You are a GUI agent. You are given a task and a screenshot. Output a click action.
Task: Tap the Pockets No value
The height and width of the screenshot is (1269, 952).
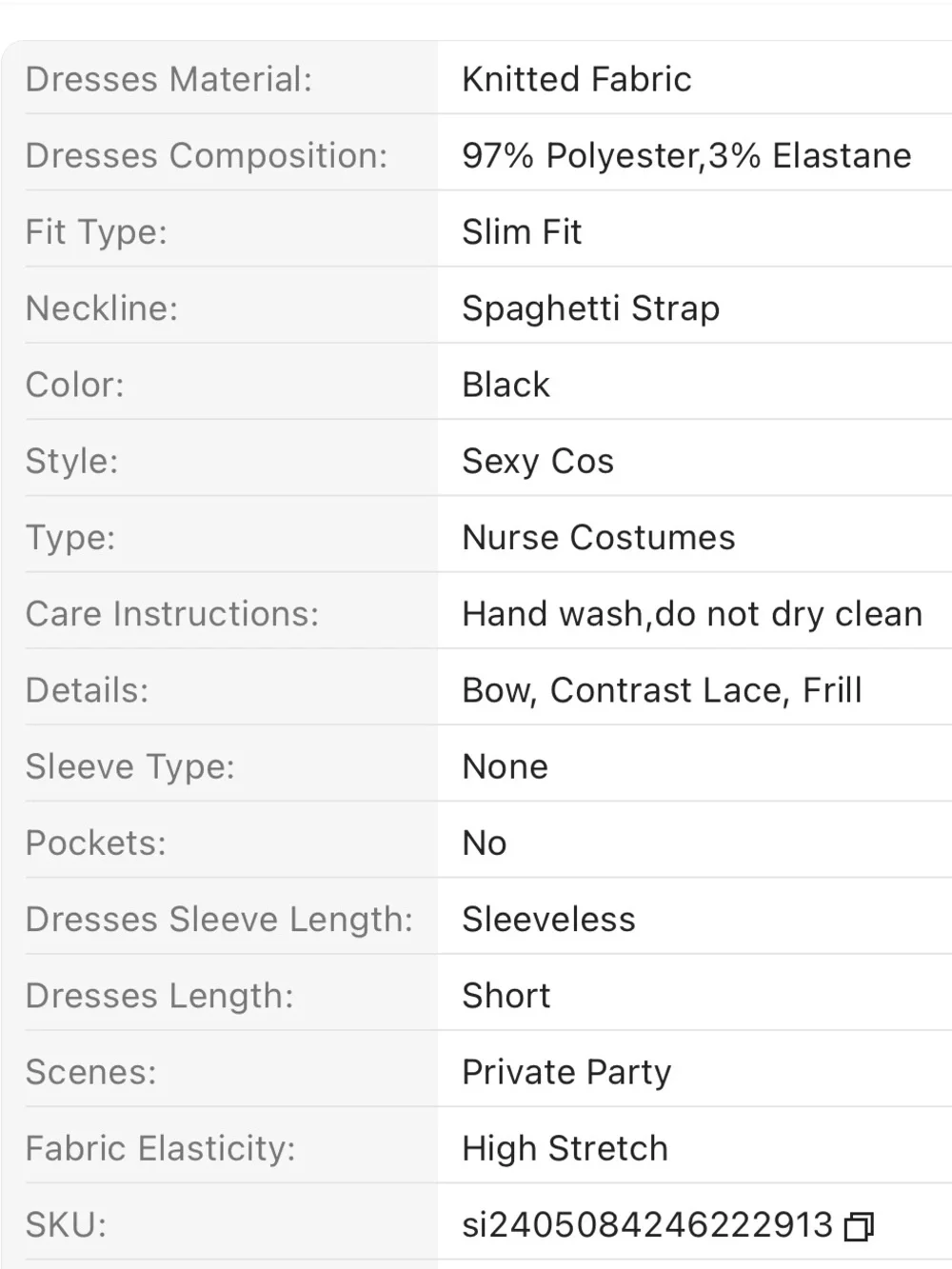[485, 843]
